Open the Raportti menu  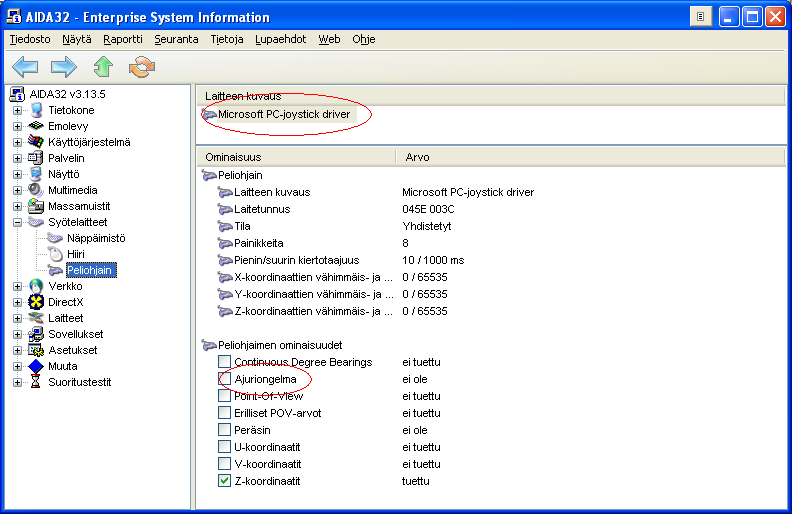(x=123, y=39)
